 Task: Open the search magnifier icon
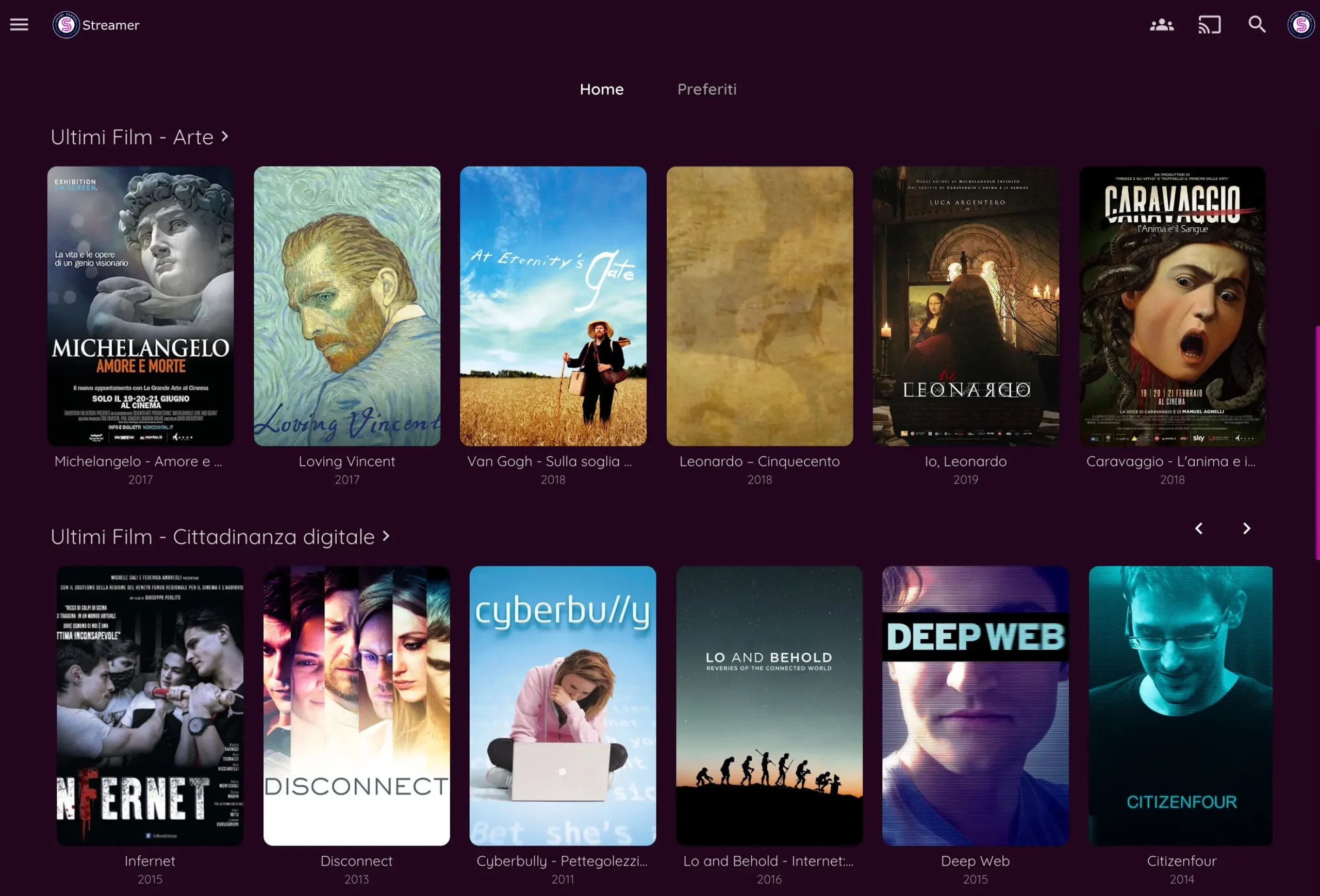coord(1257,24)
